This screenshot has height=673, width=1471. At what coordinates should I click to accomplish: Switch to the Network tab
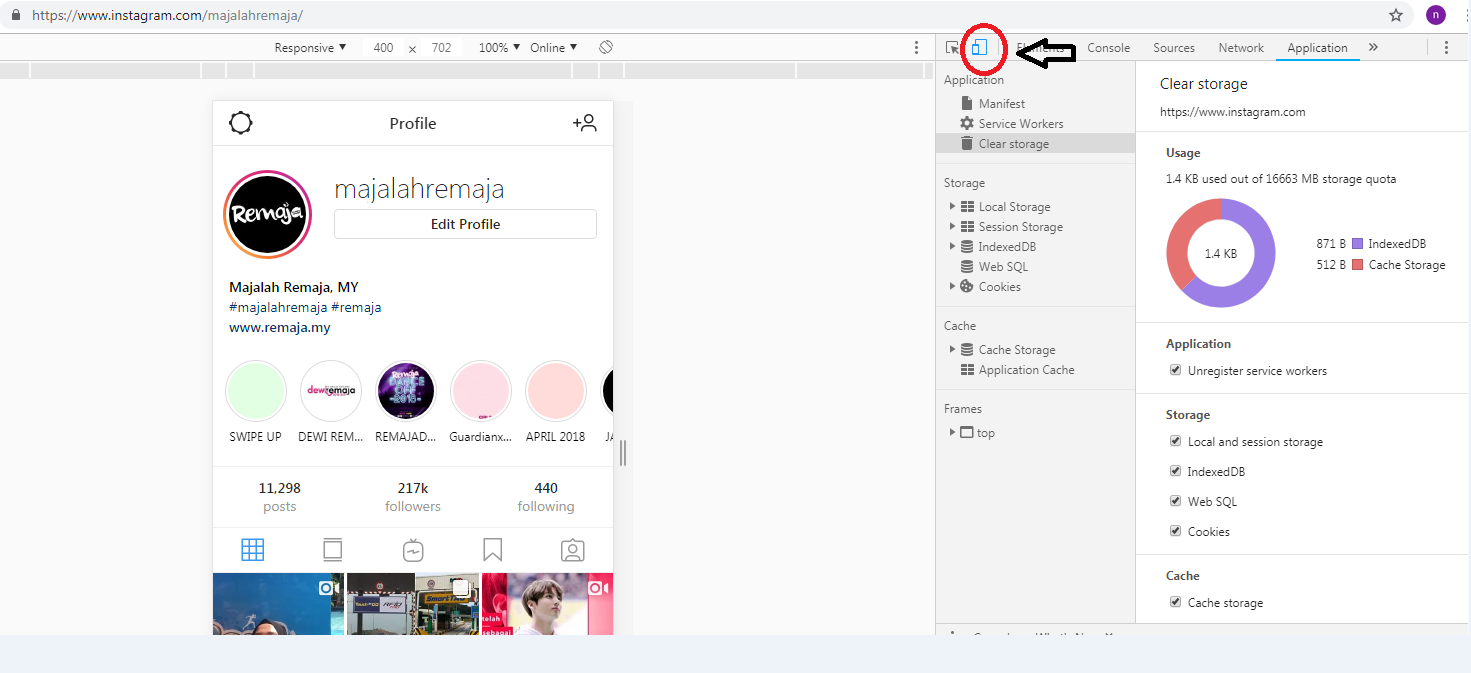1241,48
